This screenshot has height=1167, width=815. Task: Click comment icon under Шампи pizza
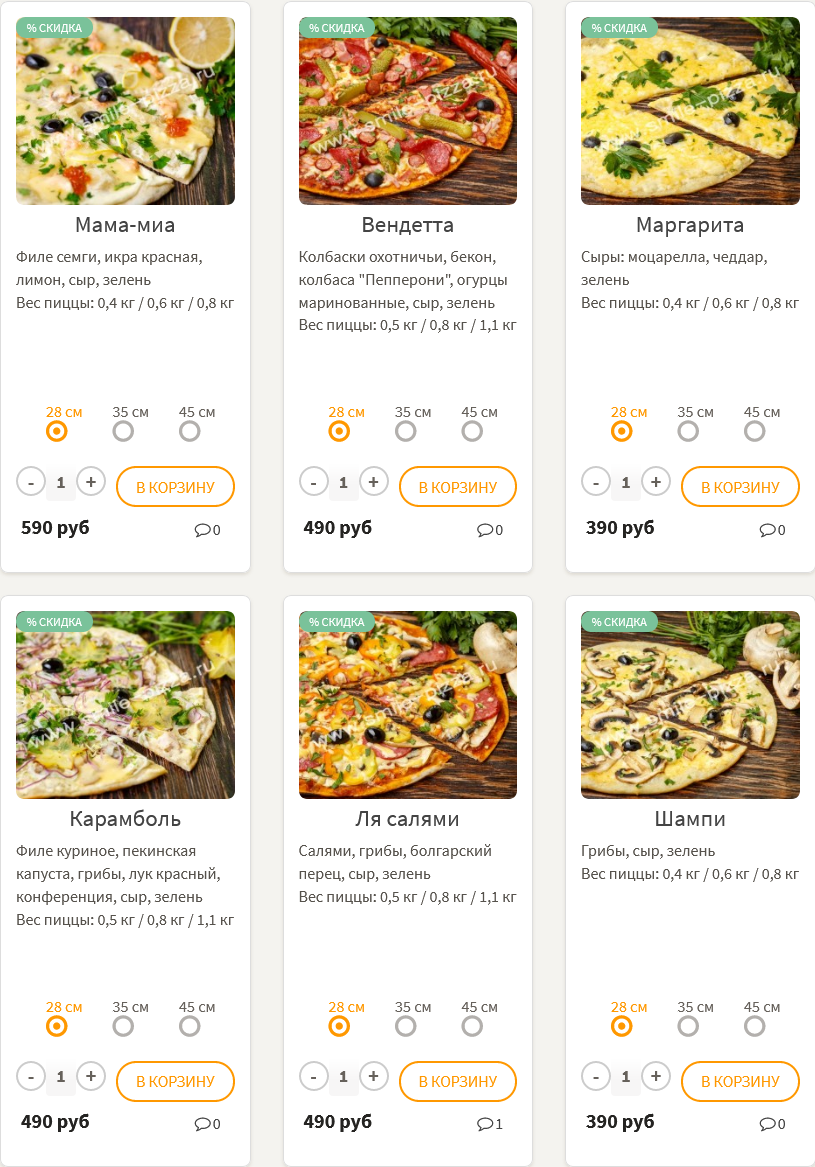[x=767, y=1124]
